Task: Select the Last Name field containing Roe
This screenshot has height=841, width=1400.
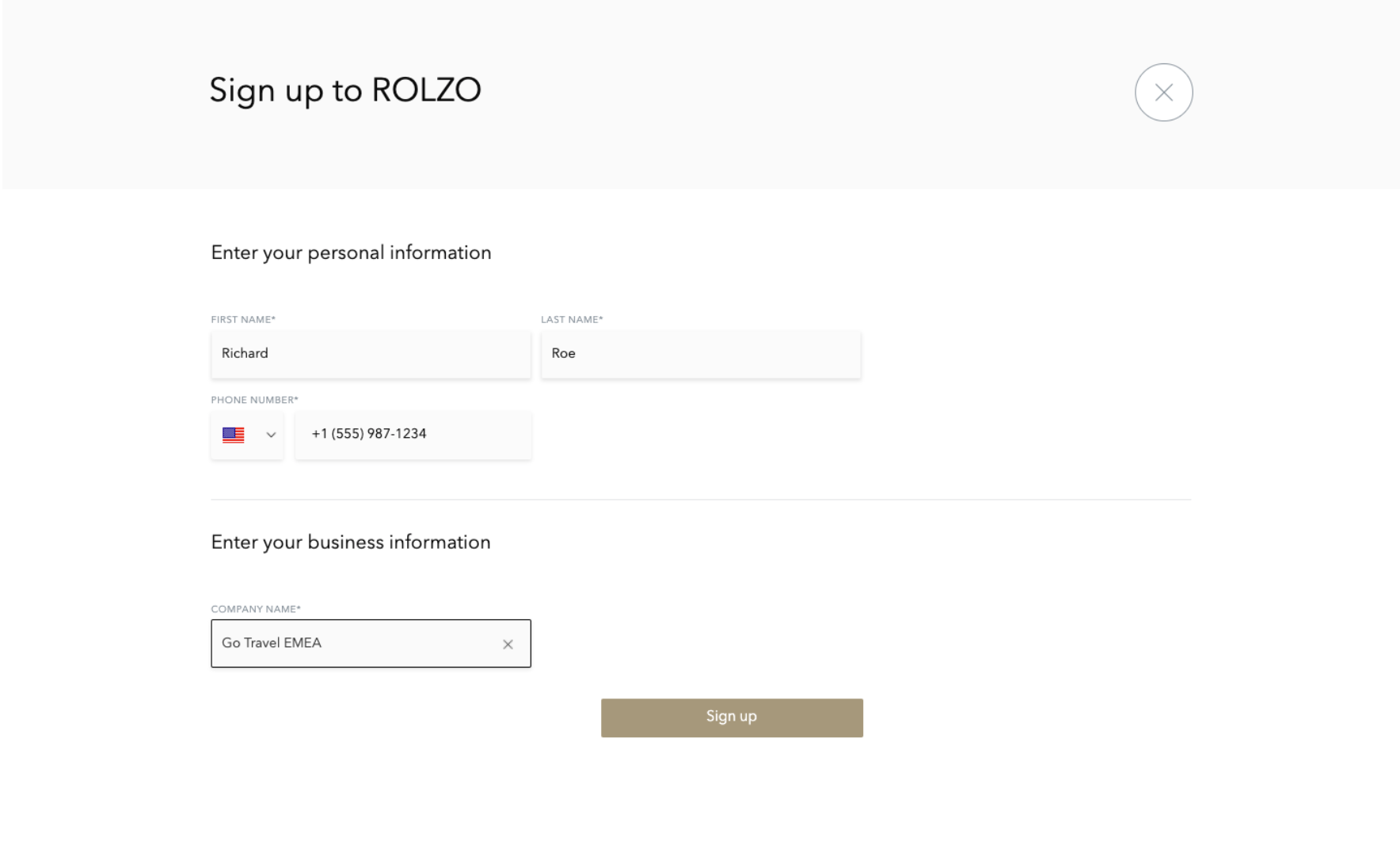Action: pos(700,354)
